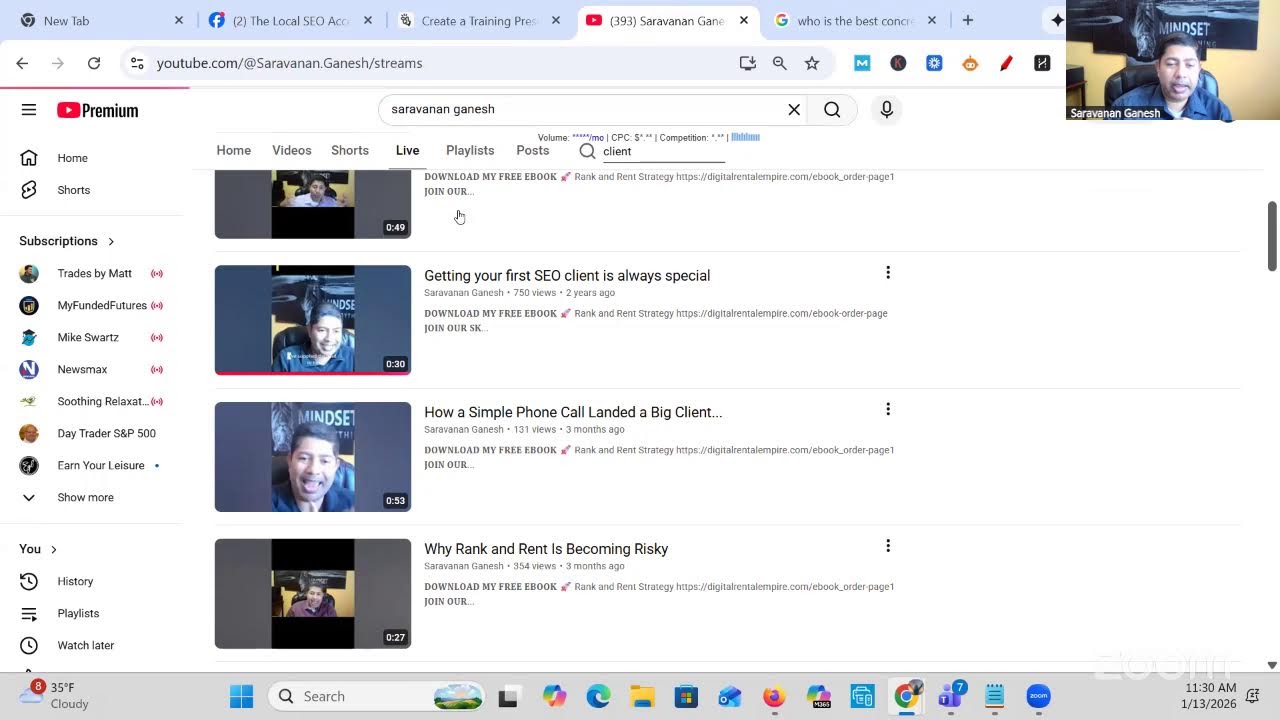Play the 0:49 video thumbnail at top

coord(313,204)
